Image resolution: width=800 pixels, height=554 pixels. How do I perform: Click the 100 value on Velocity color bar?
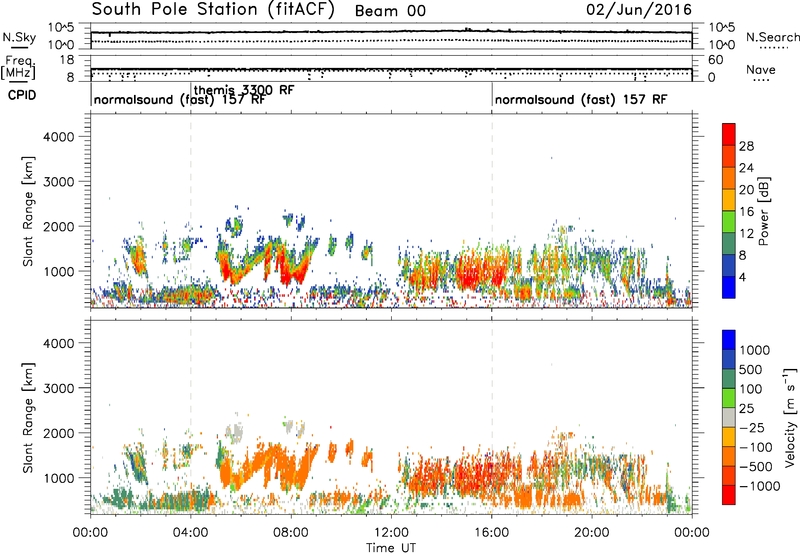[751, 389]
